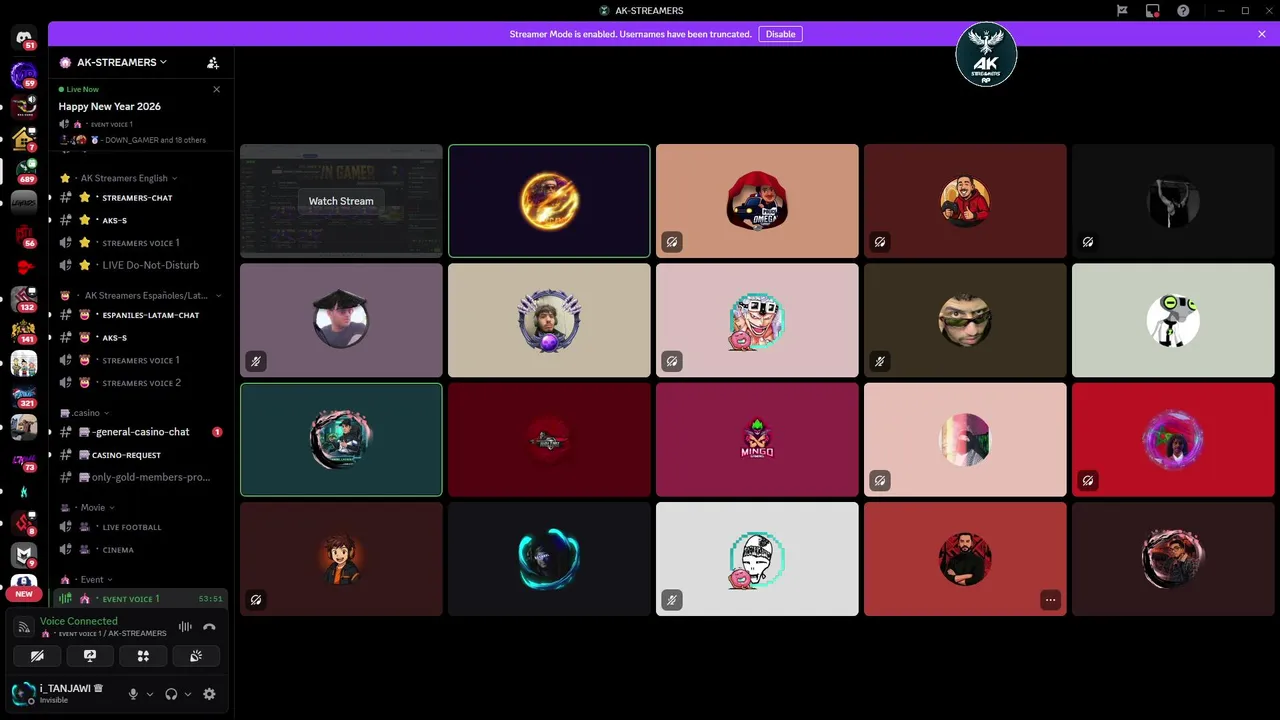Open server icon with 73 badge
Screen dimensions: 1280x720
pos(24,460)
